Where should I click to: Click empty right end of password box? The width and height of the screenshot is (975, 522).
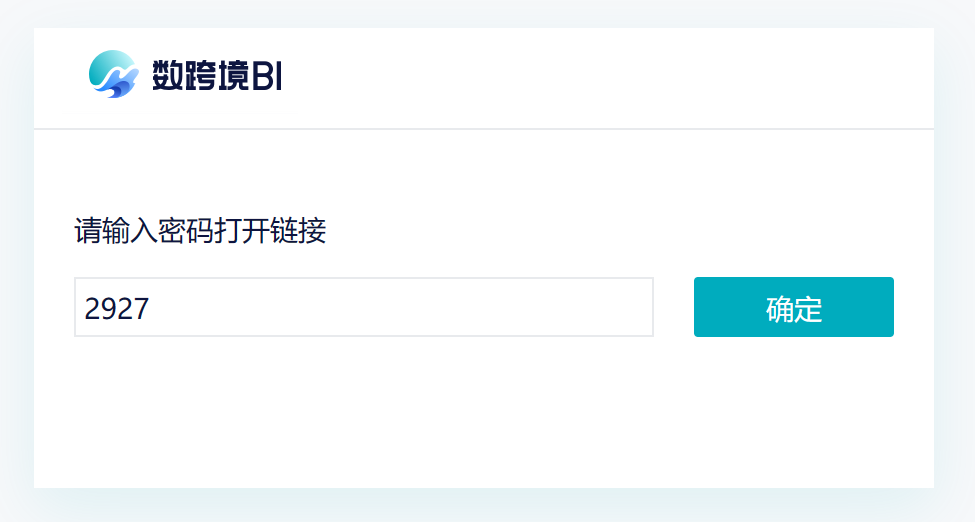tap(600, 307)
